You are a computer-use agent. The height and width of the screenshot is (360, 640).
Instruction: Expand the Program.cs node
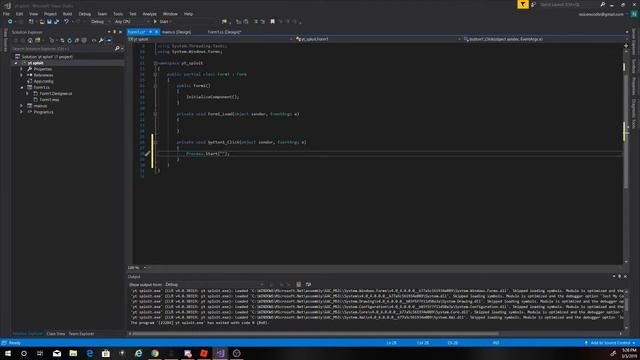(22, 112)
